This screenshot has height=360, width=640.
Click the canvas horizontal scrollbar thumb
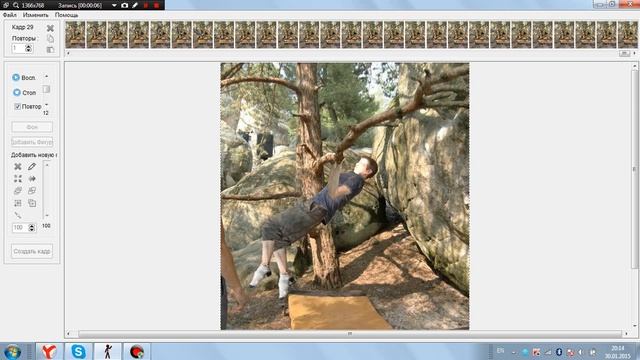[x=349, y=334]
